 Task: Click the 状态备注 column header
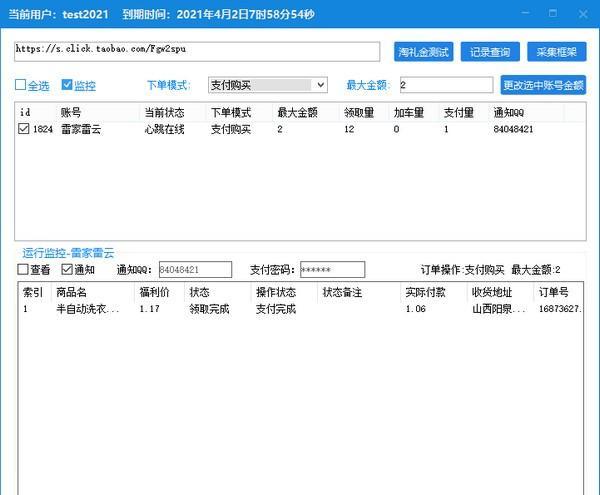[342, 292]
